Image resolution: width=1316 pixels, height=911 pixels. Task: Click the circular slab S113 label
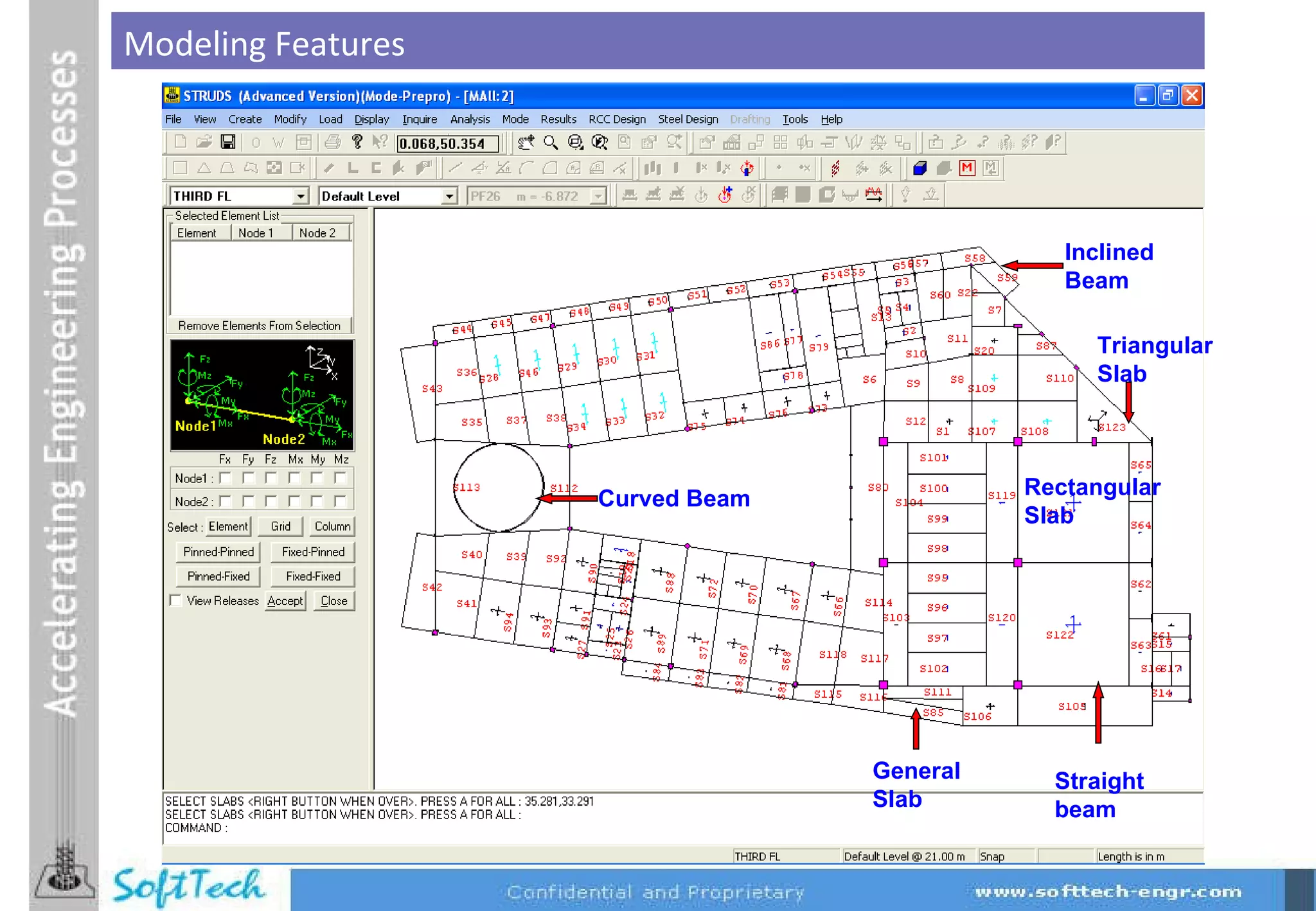coord(467,487)
